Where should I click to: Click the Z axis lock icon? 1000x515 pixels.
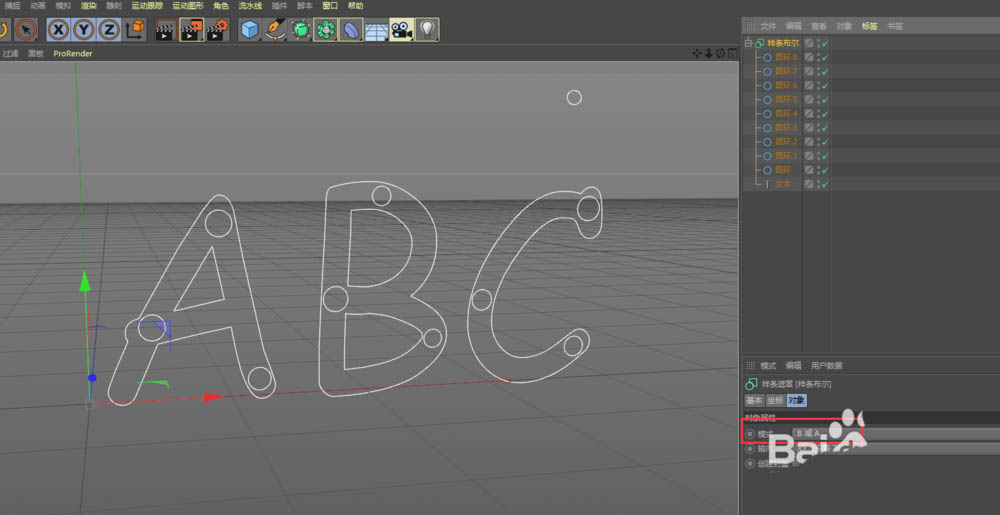pyautogui.click(x=108, y=30)
